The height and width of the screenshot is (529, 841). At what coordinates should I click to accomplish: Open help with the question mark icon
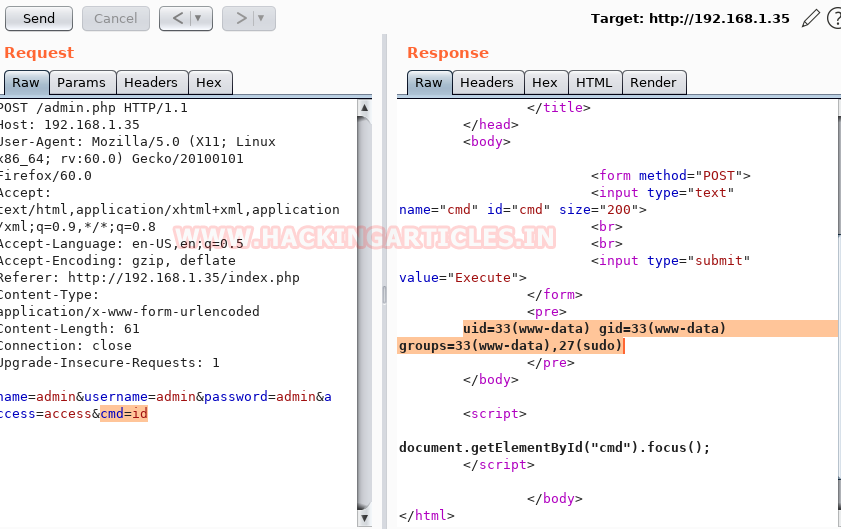[x=835, y=18]
